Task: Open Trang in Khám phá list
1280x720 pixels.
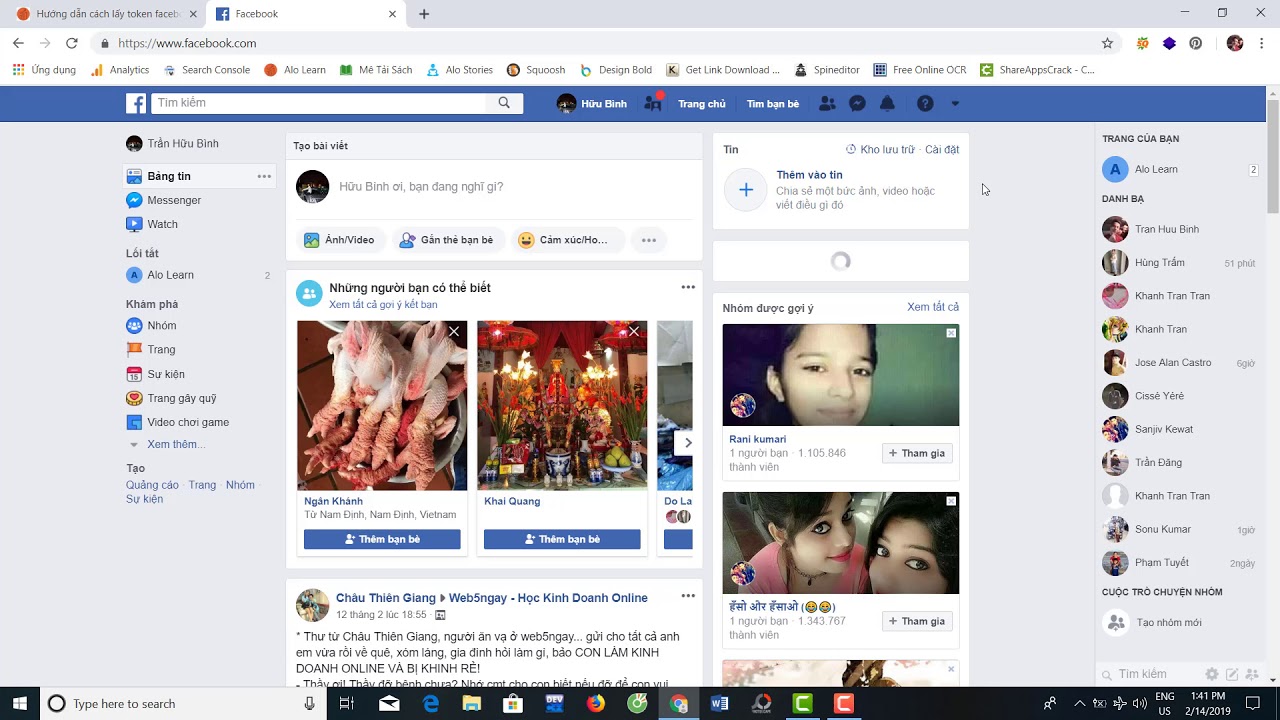Action: [160, 349]
